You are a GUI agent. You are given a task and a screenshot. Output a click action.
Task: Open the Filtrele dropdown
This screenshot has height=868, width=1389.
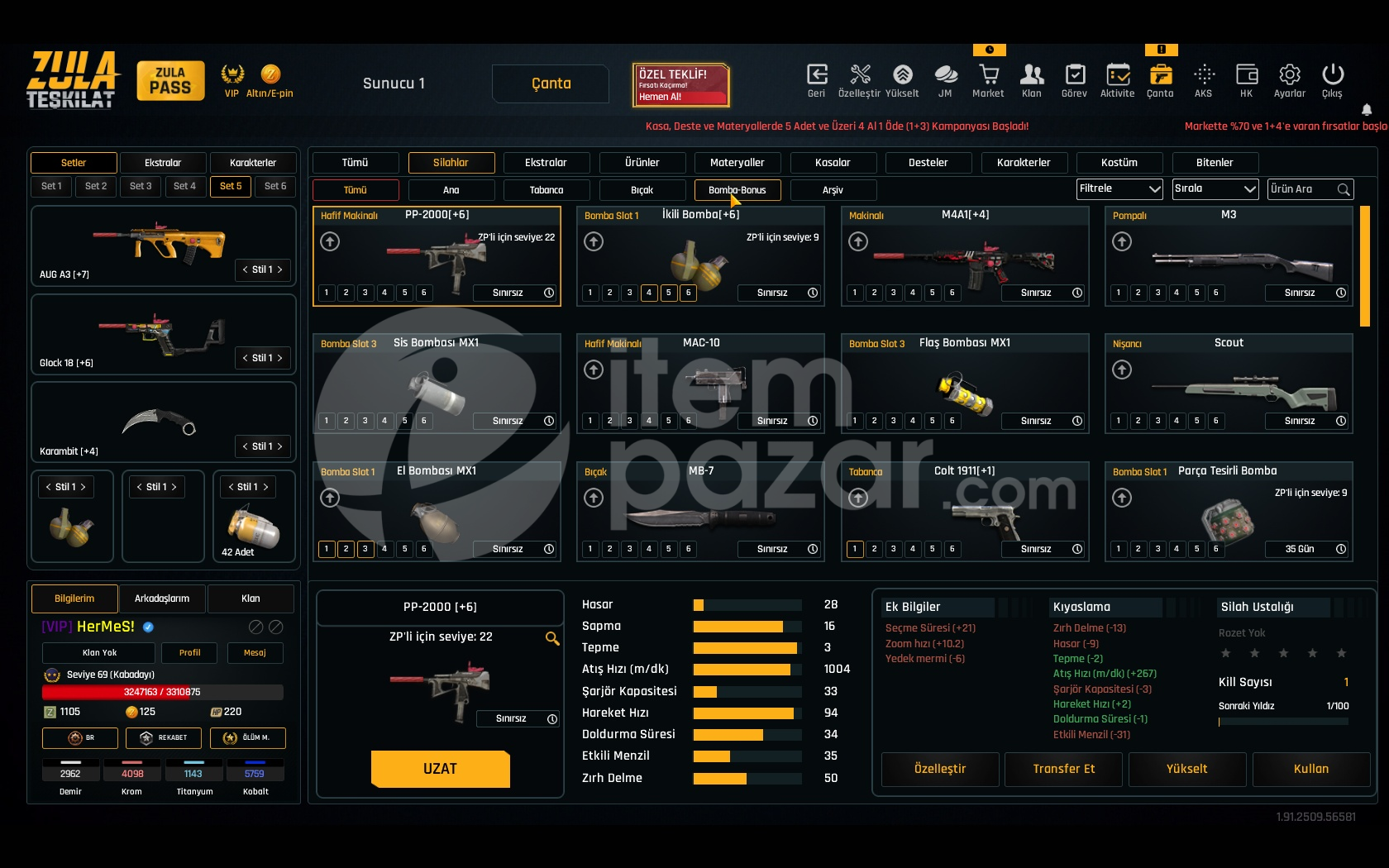[x=1119, y=189]
